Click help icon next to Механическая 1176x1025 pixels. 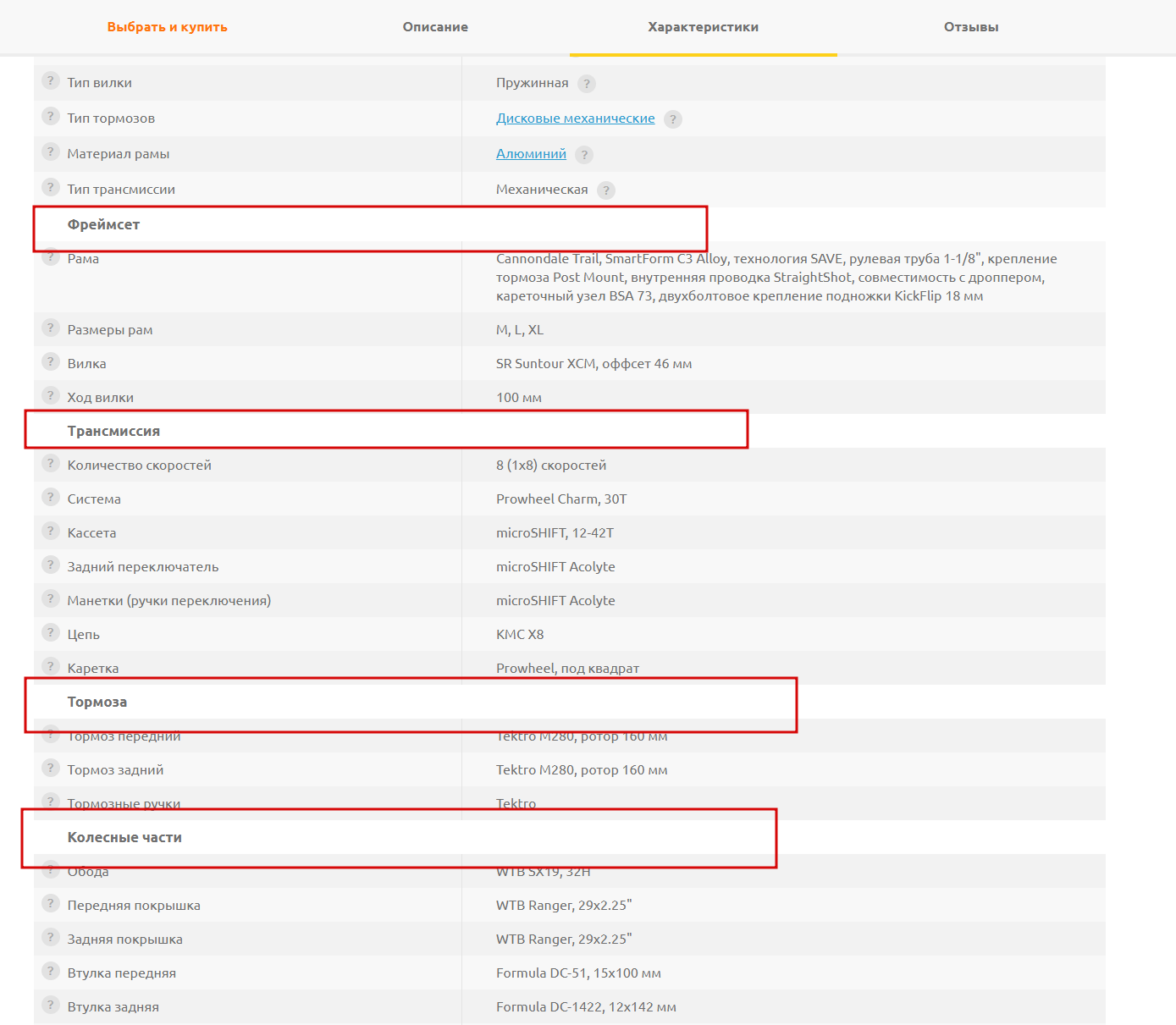606,190
